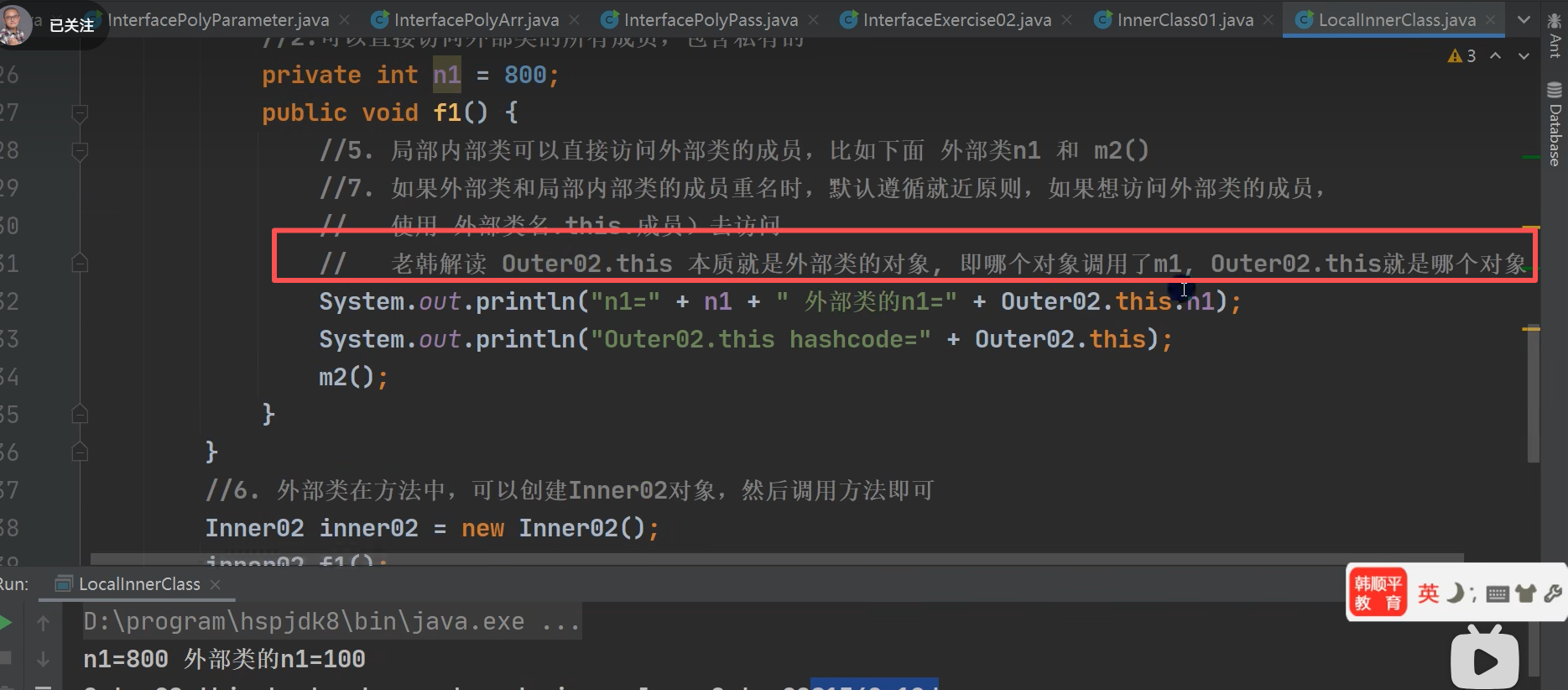1568x690 pixels.
Task: Collapse the f1() method fold marker
Action: pyautogui.click(x=80, y=112)
